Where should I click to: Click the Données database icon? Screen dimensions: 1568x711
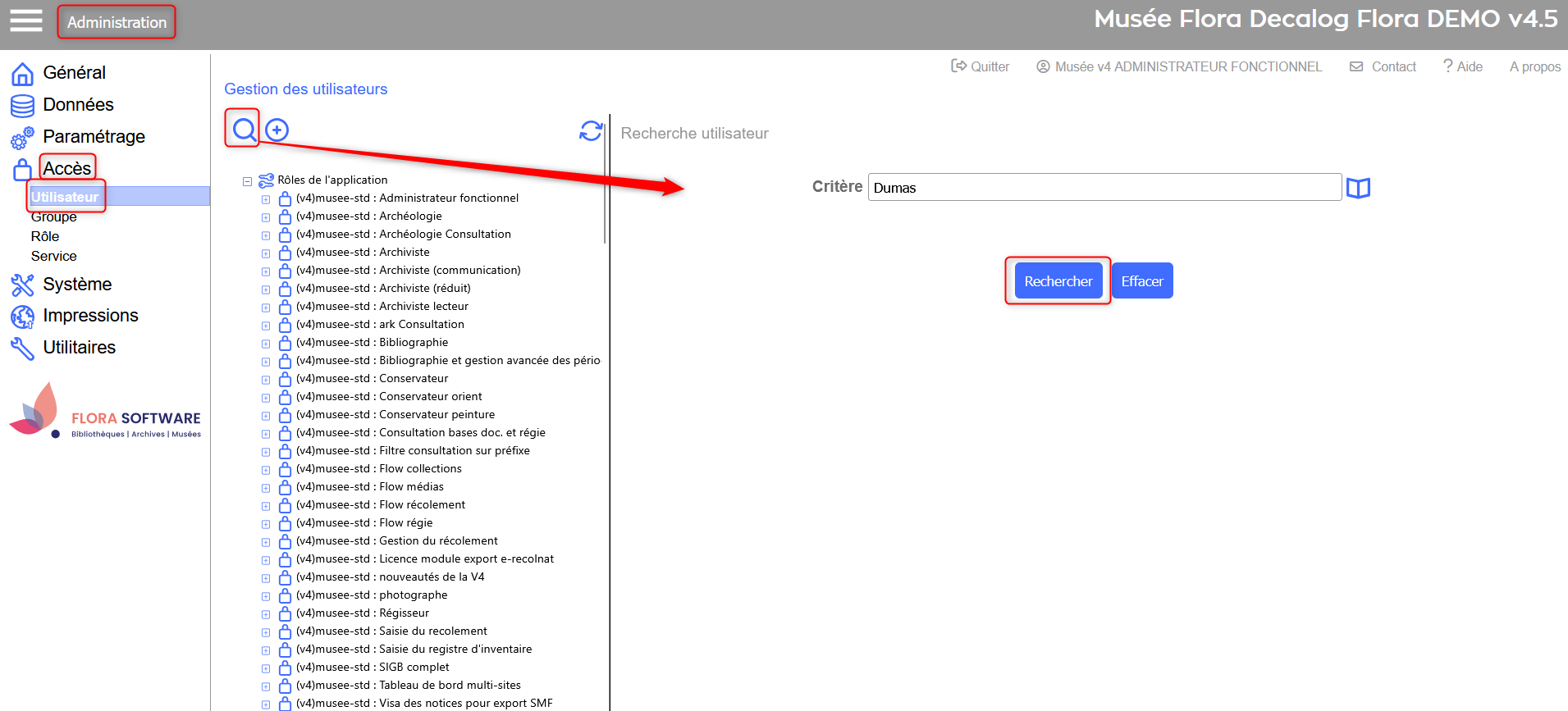[x=22, y=106]
